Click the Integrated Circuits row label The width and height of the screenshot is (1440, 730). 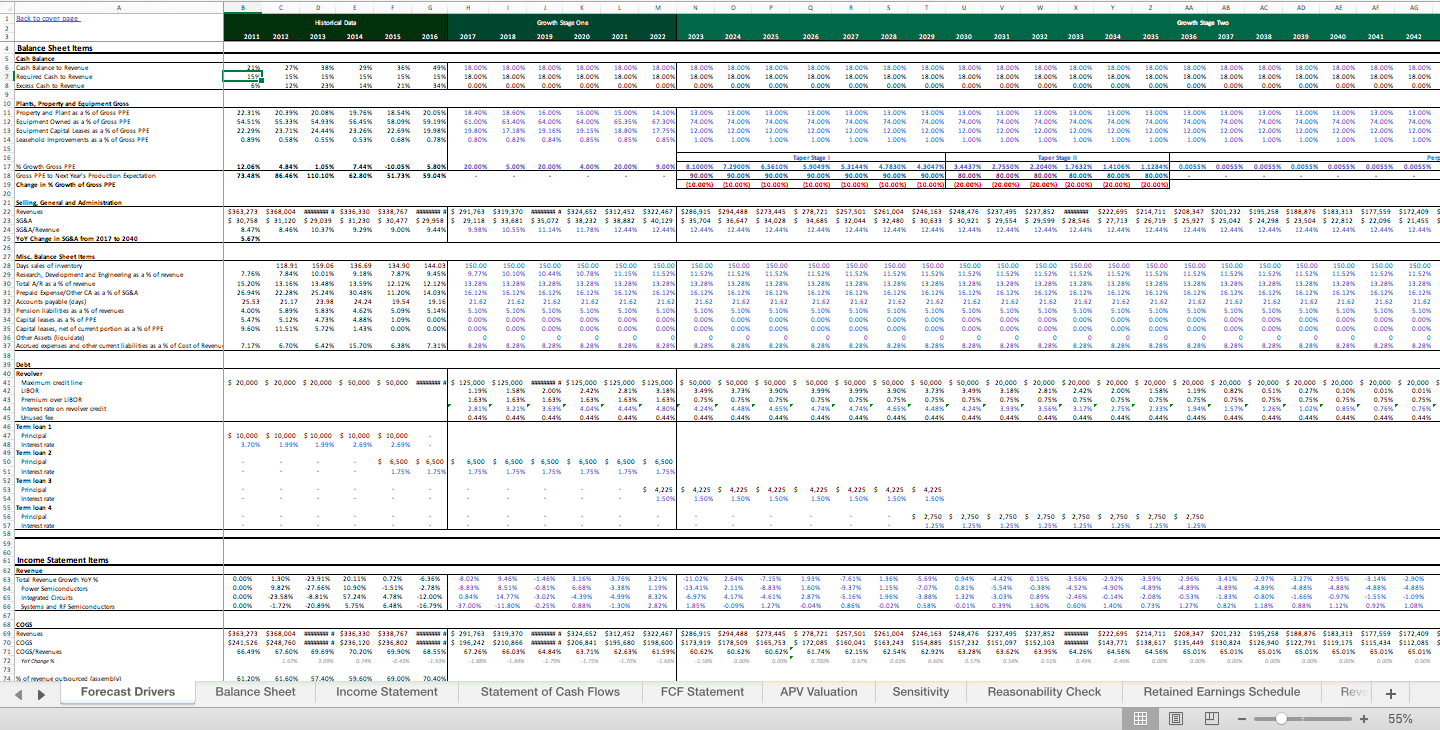[x=48, y=597]
